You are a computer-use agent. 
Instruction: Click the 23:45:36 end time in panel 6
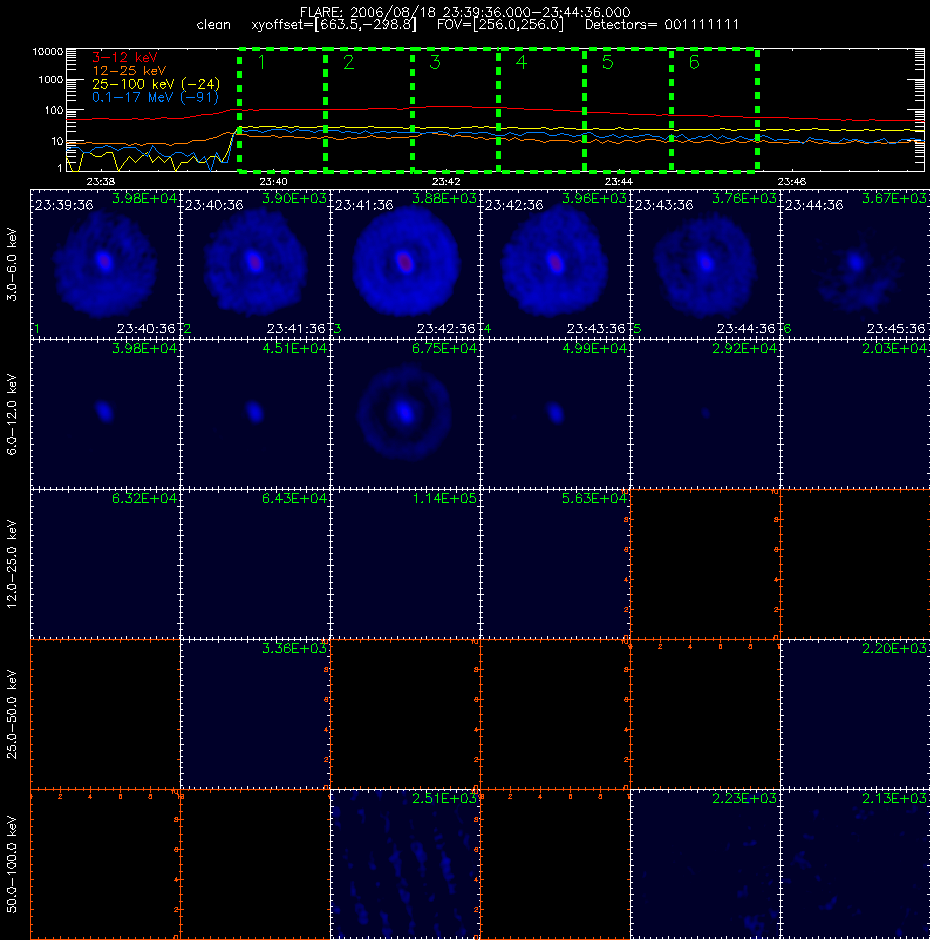(896, 329)
